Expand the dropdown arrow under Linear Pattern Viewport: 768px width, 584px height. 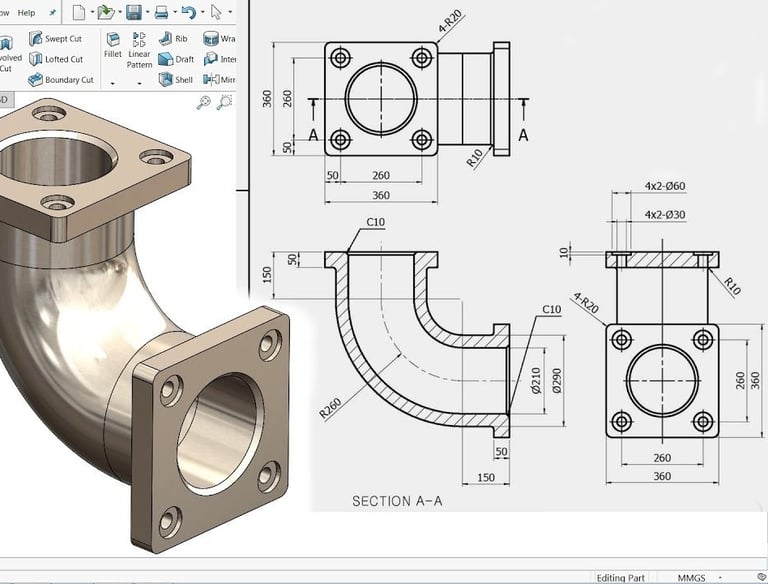click(x=139, y=84)
